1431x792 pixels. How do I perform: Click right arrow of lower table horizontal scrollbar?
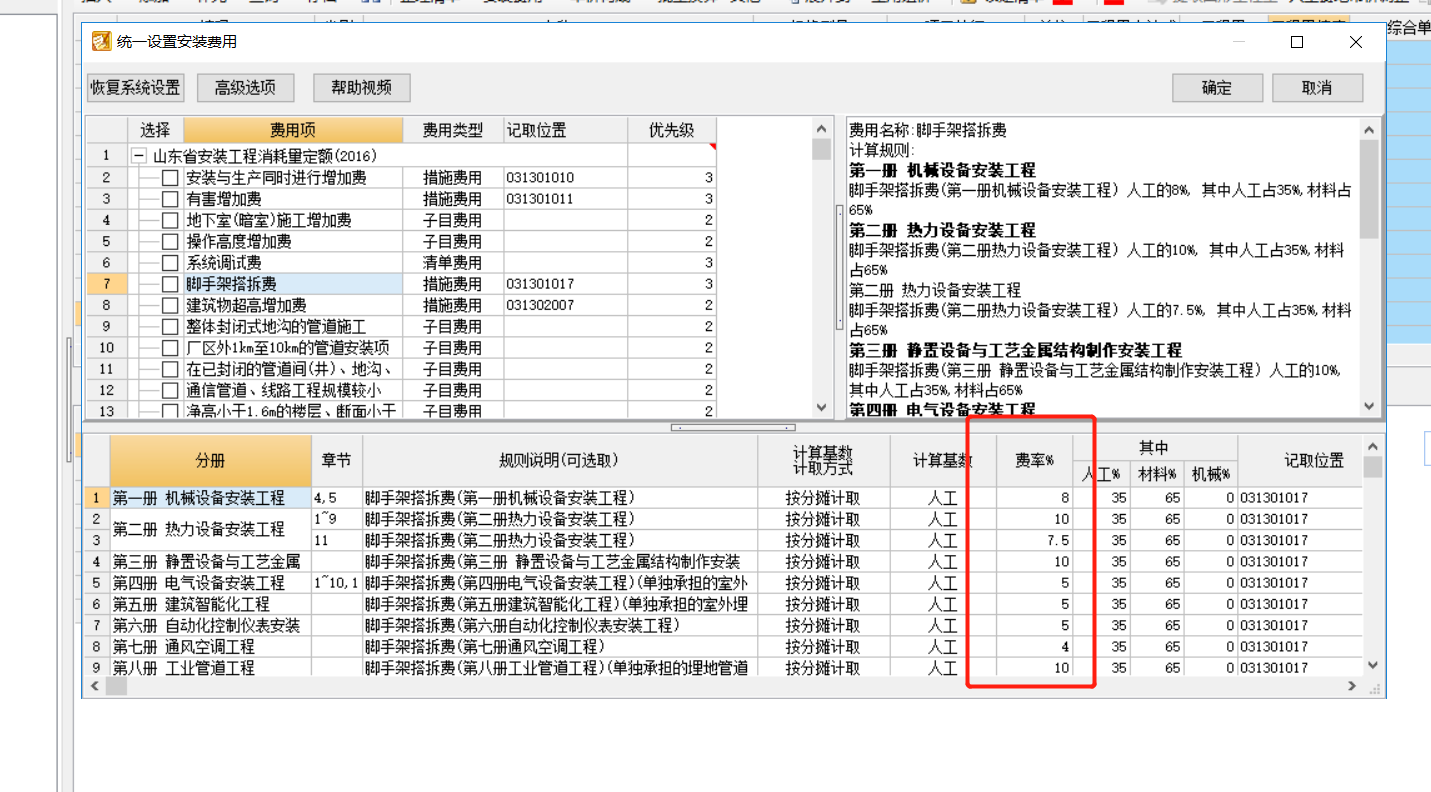click(x=1352, y=687)
